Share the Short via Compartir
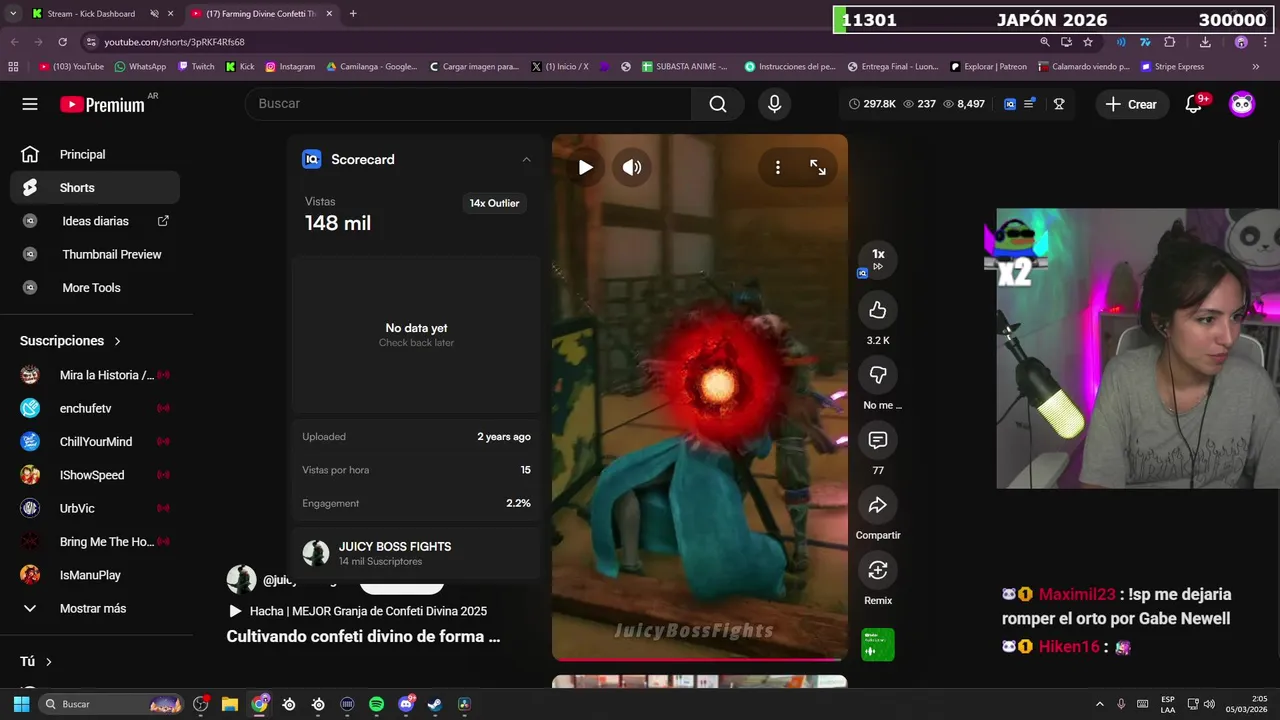 pos(878,505)
